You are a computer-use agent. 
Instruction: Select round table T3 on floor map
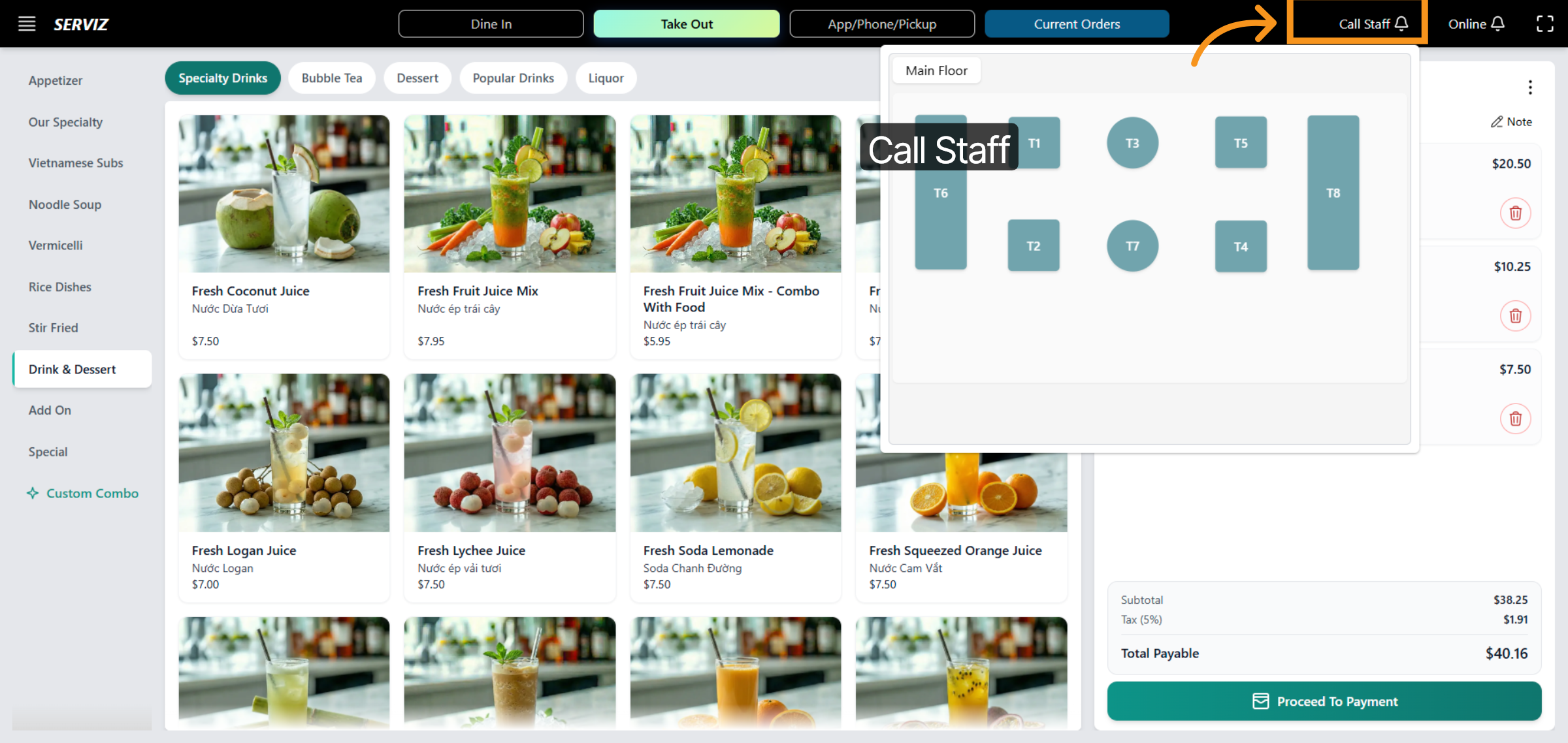click(x=1132, y=143)
